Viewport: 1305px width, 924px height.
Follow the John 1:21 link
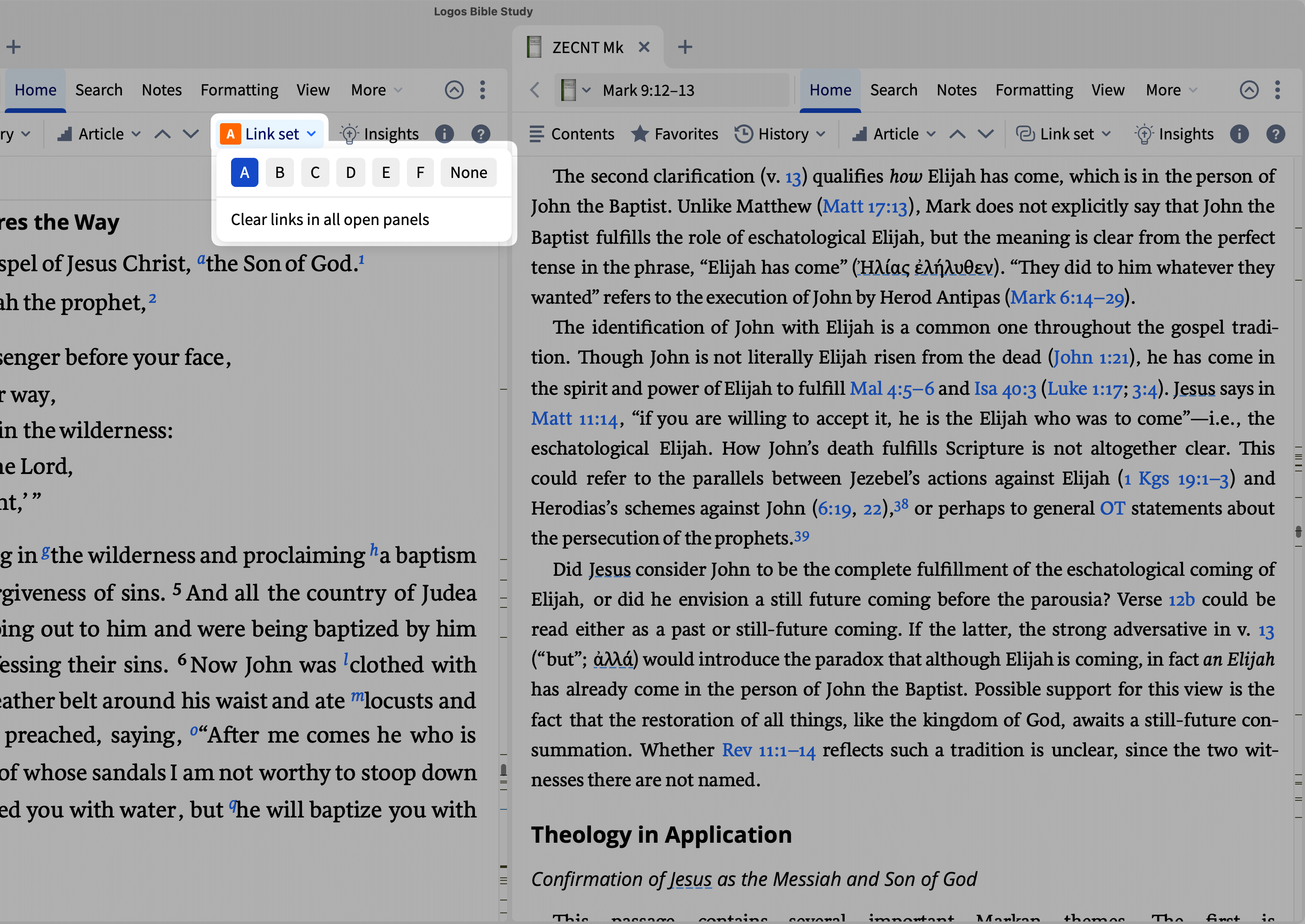1091,357
